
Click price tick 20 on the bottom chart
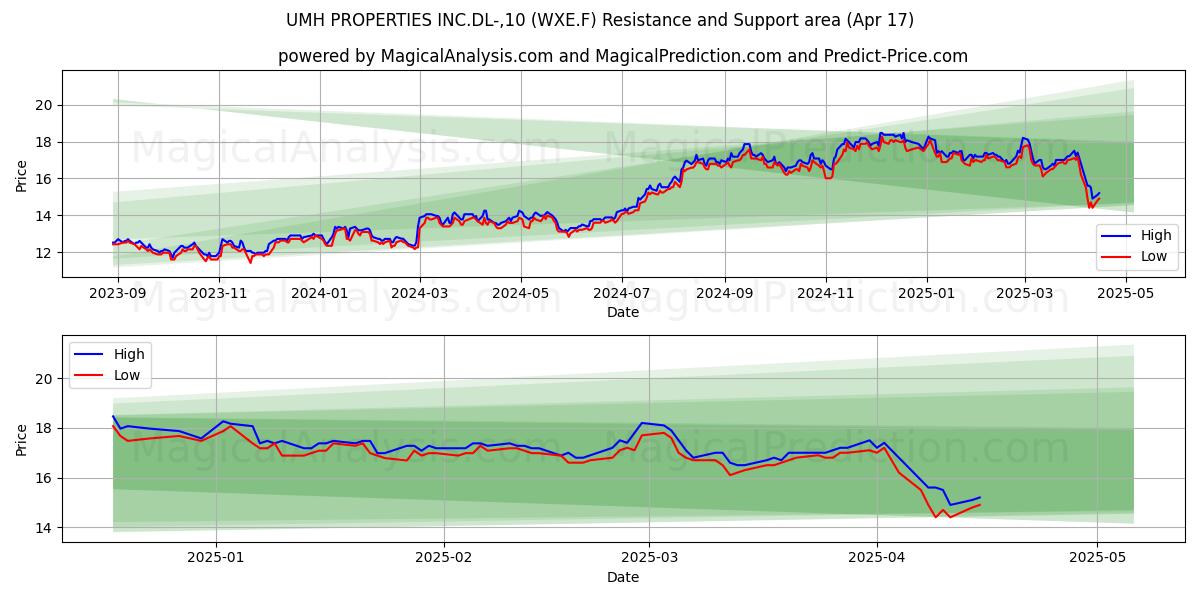point(46,379)
